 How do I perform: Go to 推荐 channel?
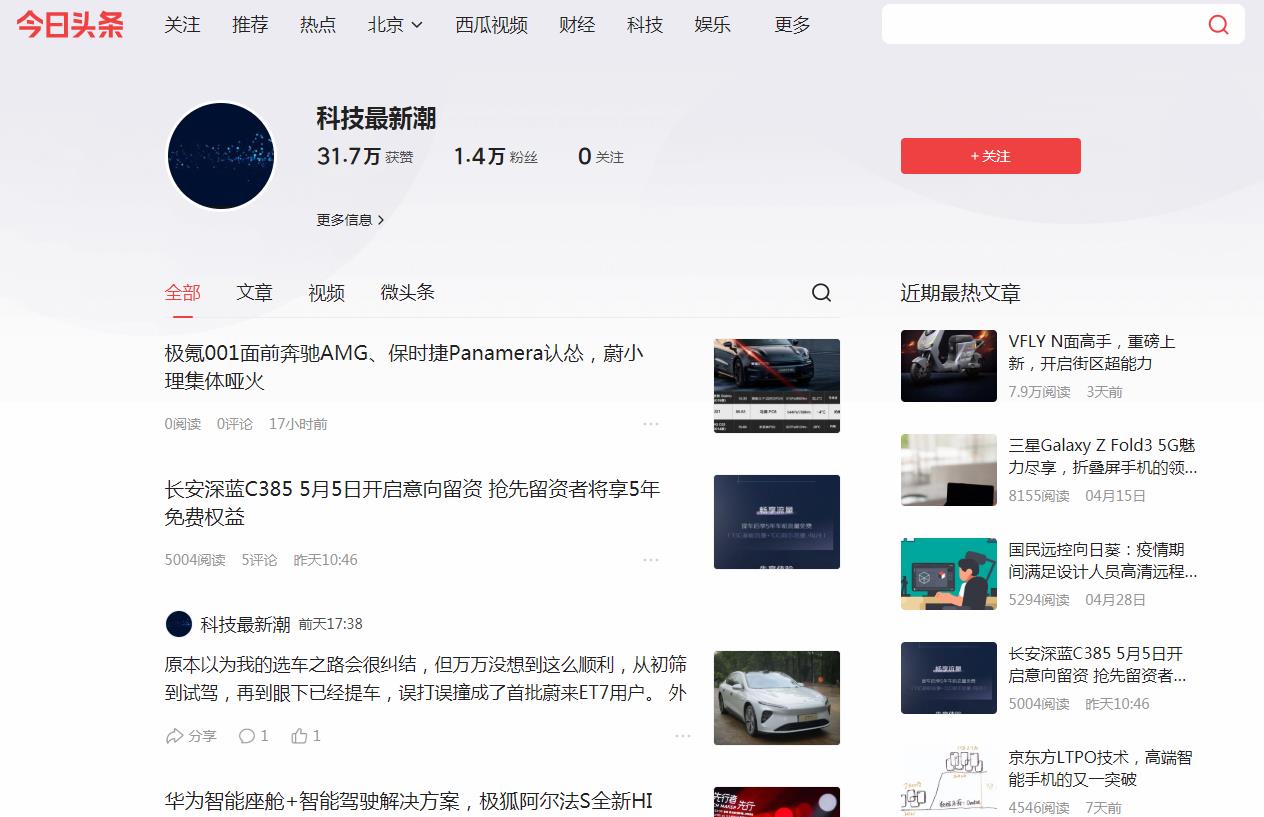coord(250,25)
